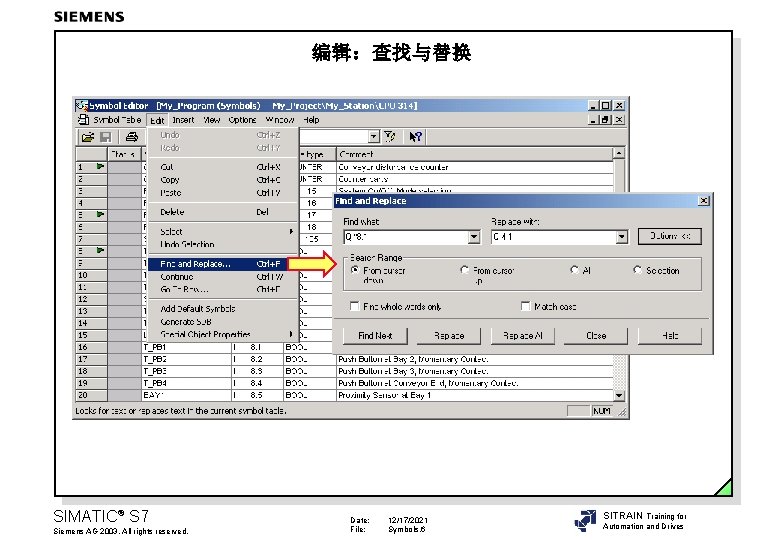Image resolution: width=780 pixels, height=540 pixels.
Task: Open the toolbar filter combo box dropdown
Action: 374,136
